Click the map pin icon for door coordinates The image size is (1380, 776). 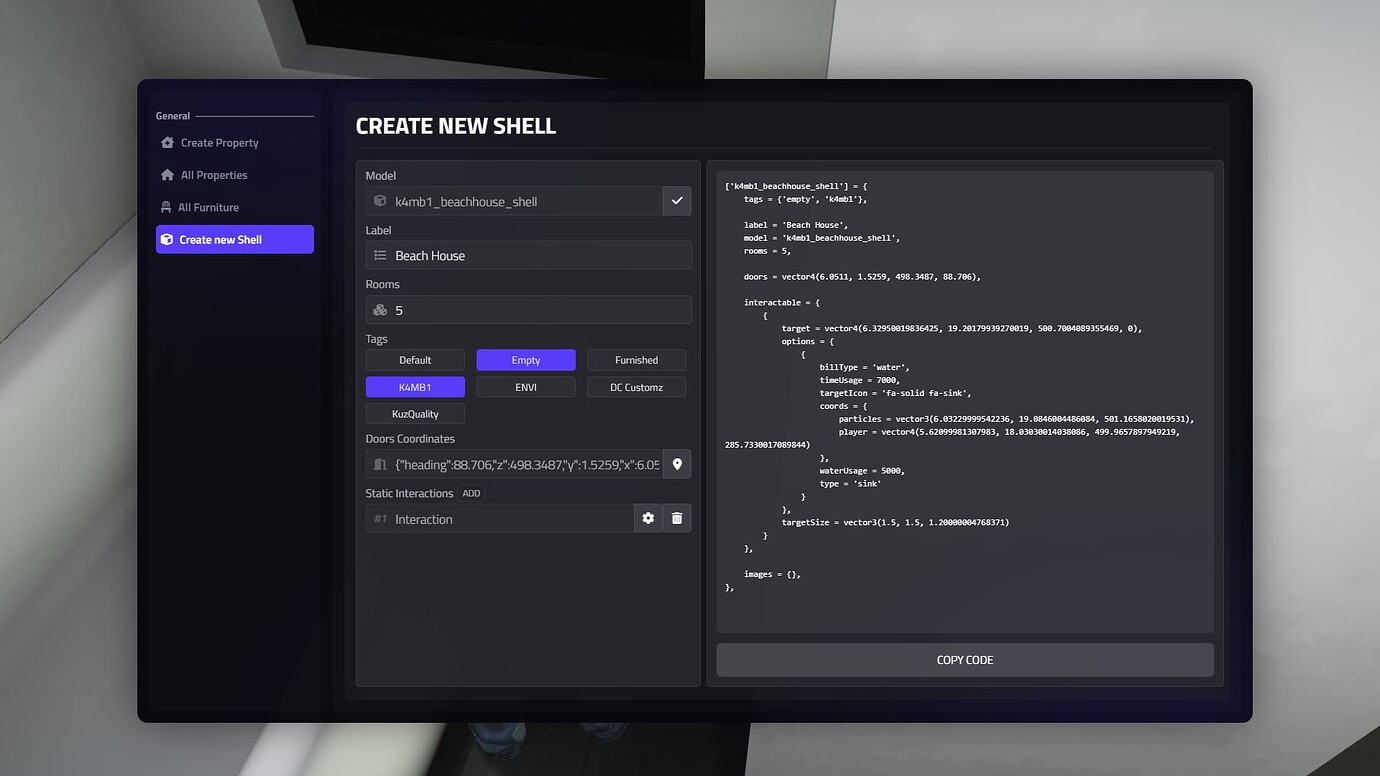click(677, 464)
